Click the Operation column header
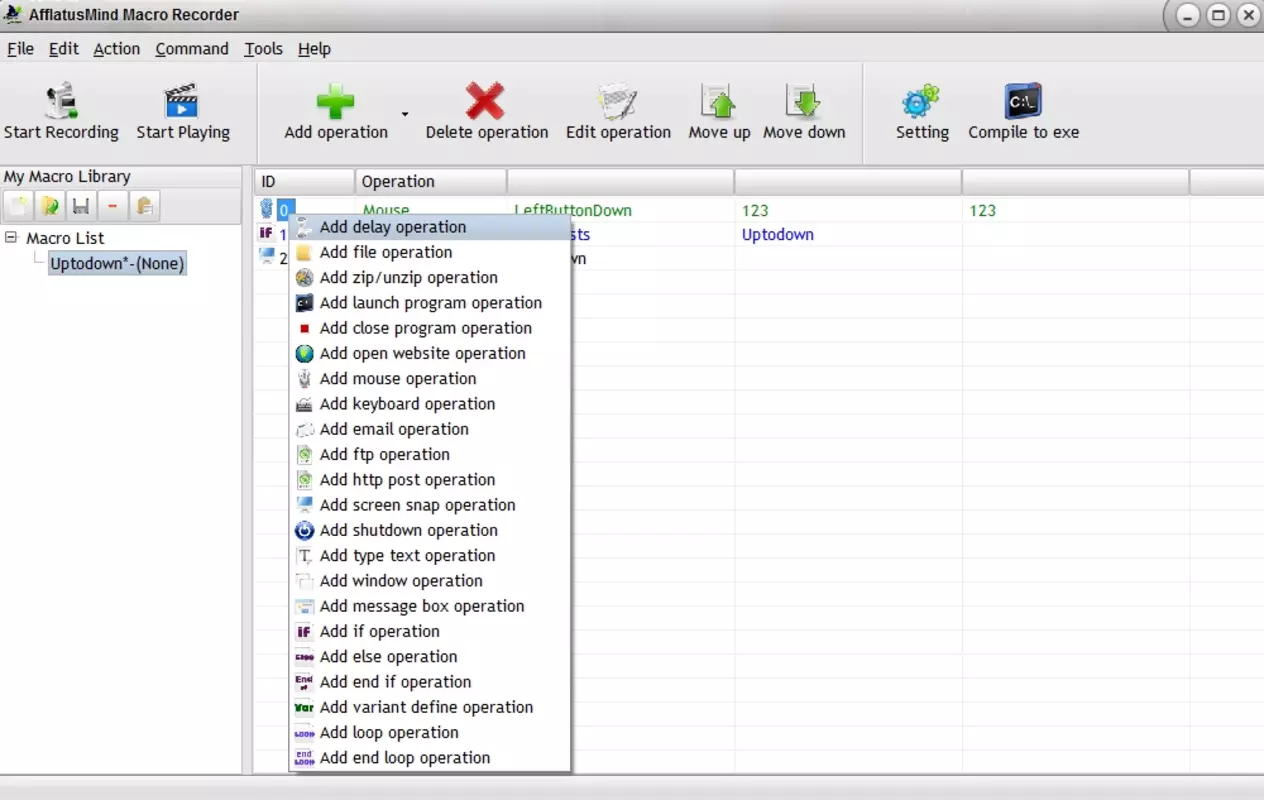 pos(431,181)
